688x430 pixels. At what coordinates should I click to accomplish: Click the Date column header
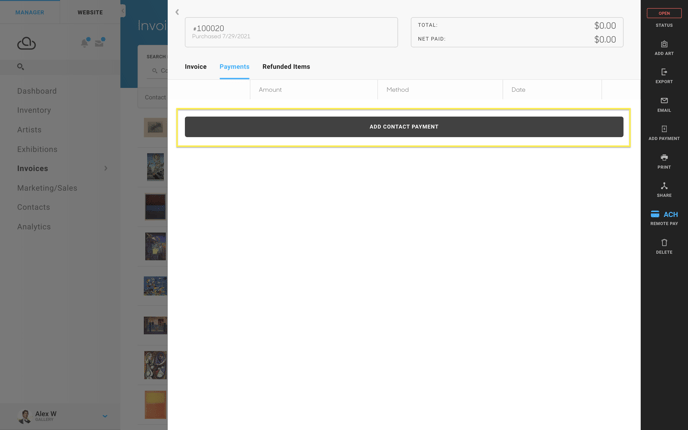(x=518, y=90)
